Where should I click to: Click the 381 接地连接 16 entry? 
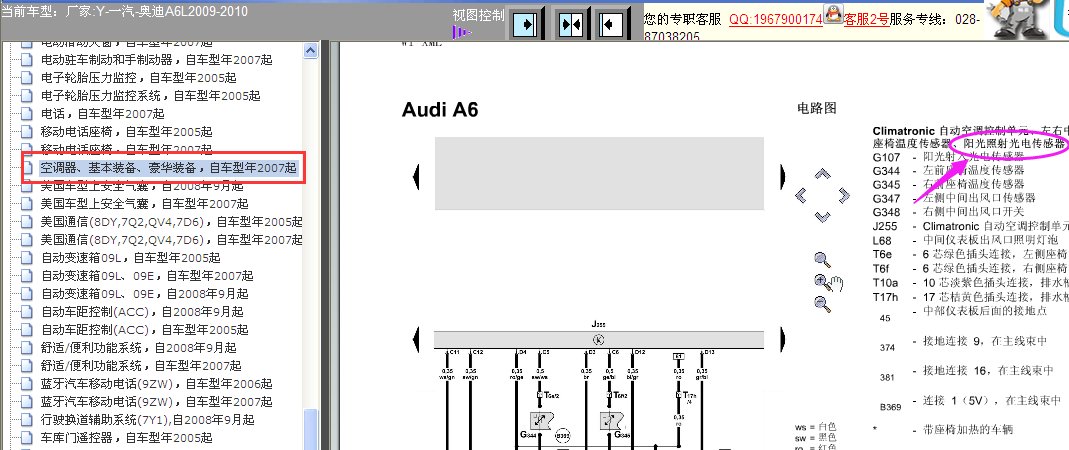(967, 372)
